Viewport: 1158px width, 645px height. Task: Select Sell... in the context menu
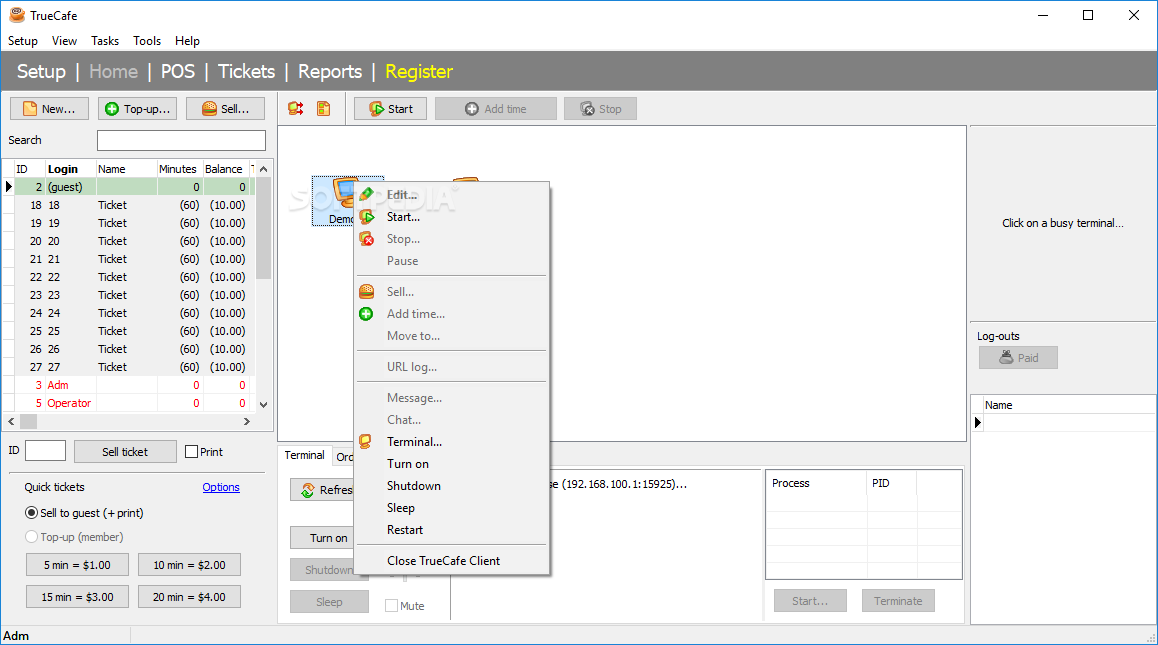point(452,292)
